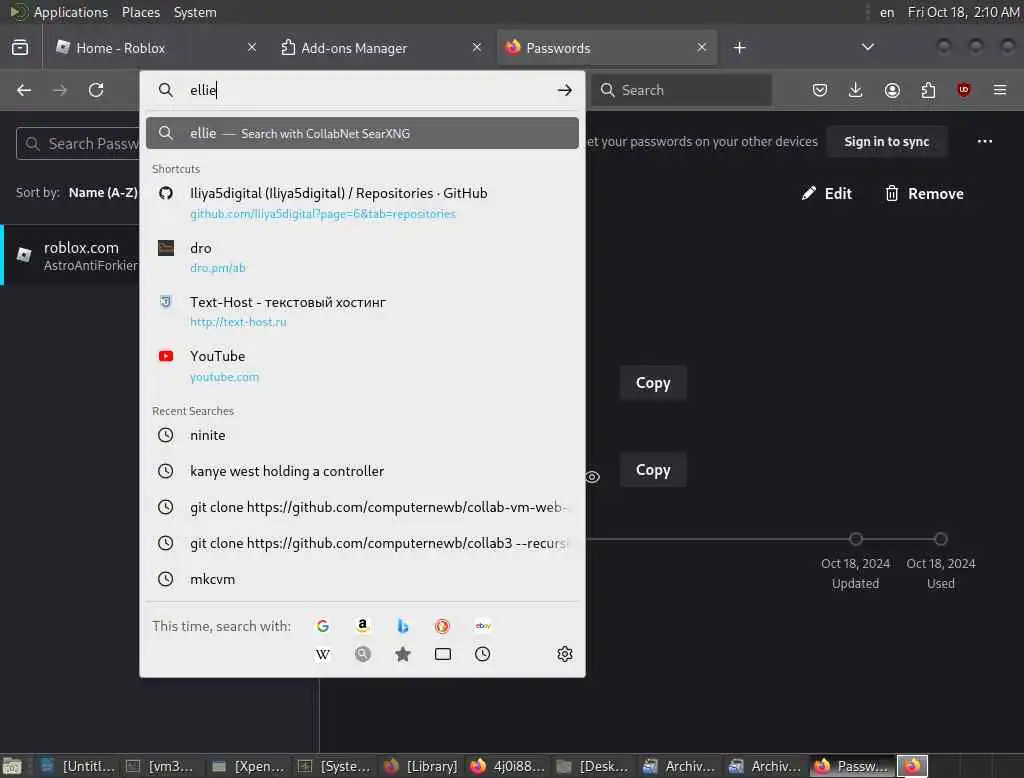This screenshot has width=1024, height=778.
Task: Select the roblox.com login entry
Action: point(71,255)
